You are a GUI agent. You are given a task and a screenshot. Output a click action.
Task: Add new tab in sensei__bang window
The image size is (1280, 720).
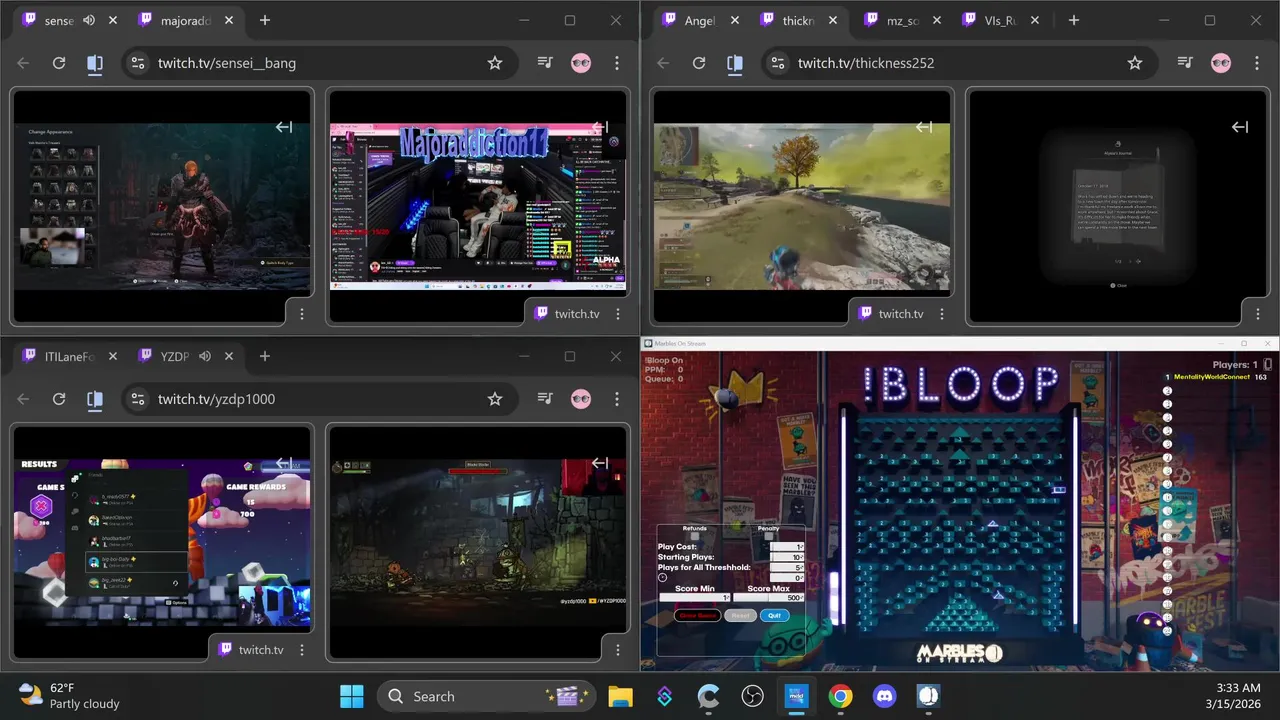coord(265,20)
